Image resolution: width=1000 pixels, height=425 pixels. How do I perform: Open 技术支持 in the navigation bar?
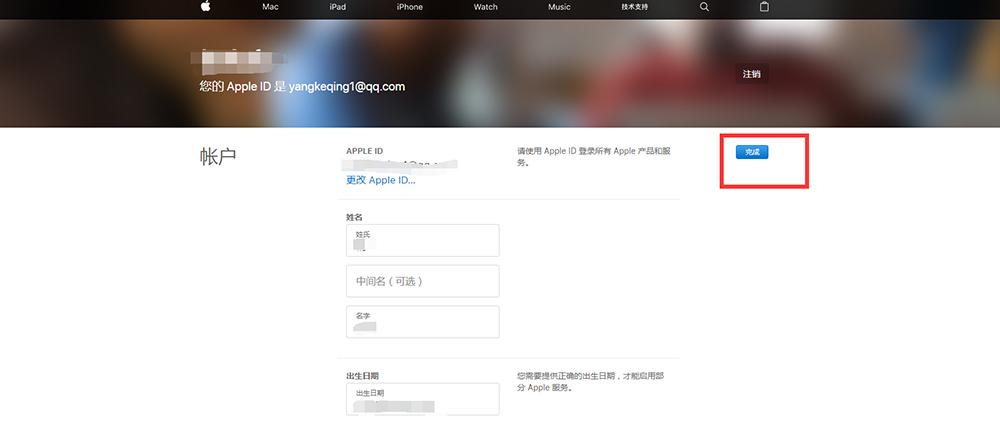click(634, 7)
